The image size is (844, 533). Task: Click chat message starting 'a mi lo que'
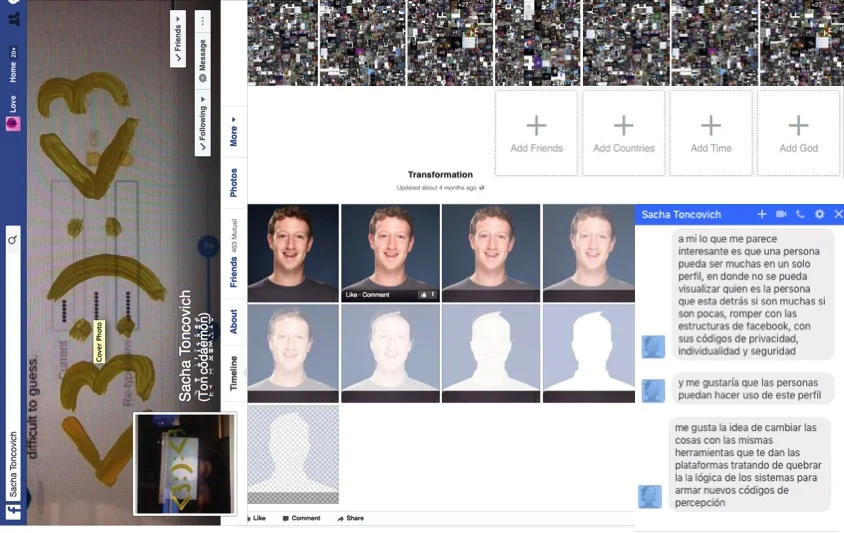752,294
